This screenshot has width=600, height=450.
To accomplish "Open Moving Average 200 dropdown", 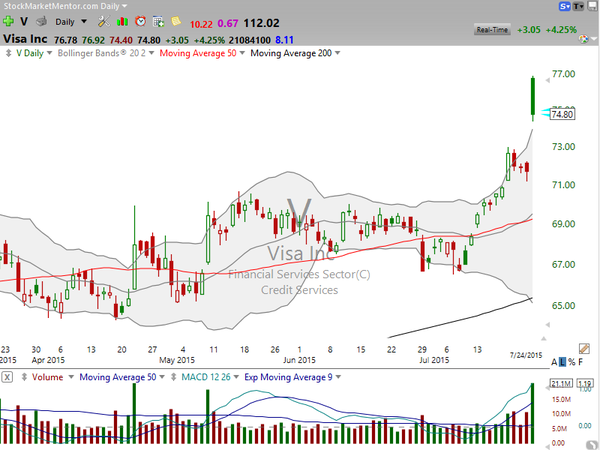I will click(x=338, y=53).
